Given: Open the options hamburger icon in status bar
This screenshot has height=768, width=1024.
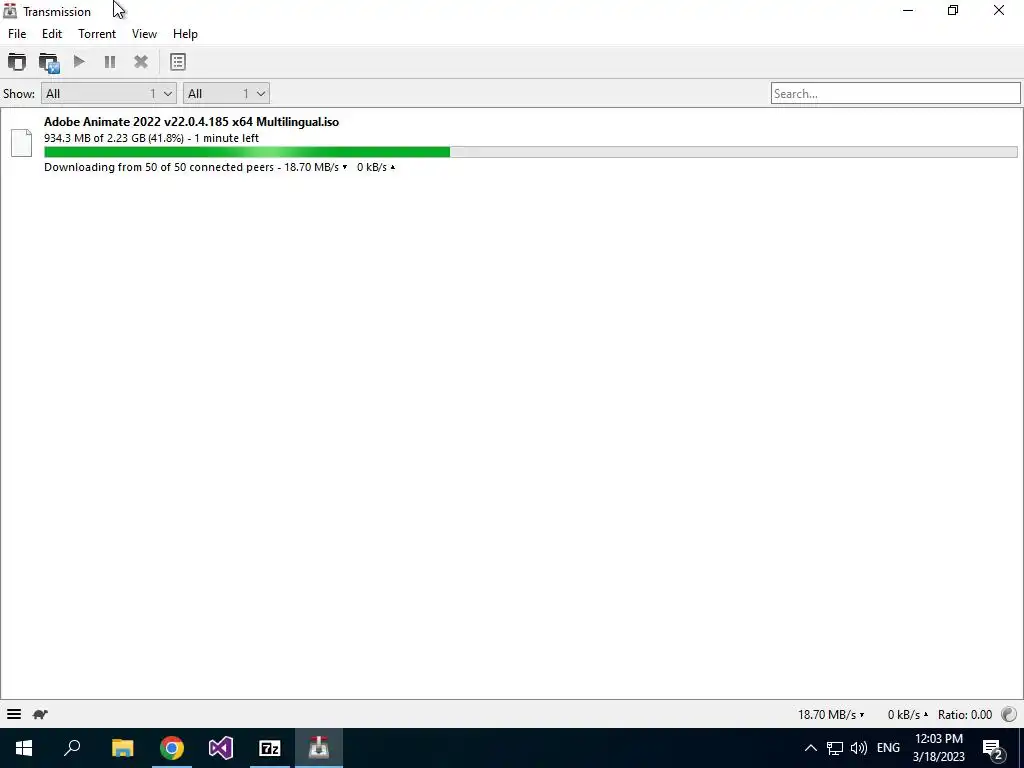Looking at the screenshot, I should [14, 714].
